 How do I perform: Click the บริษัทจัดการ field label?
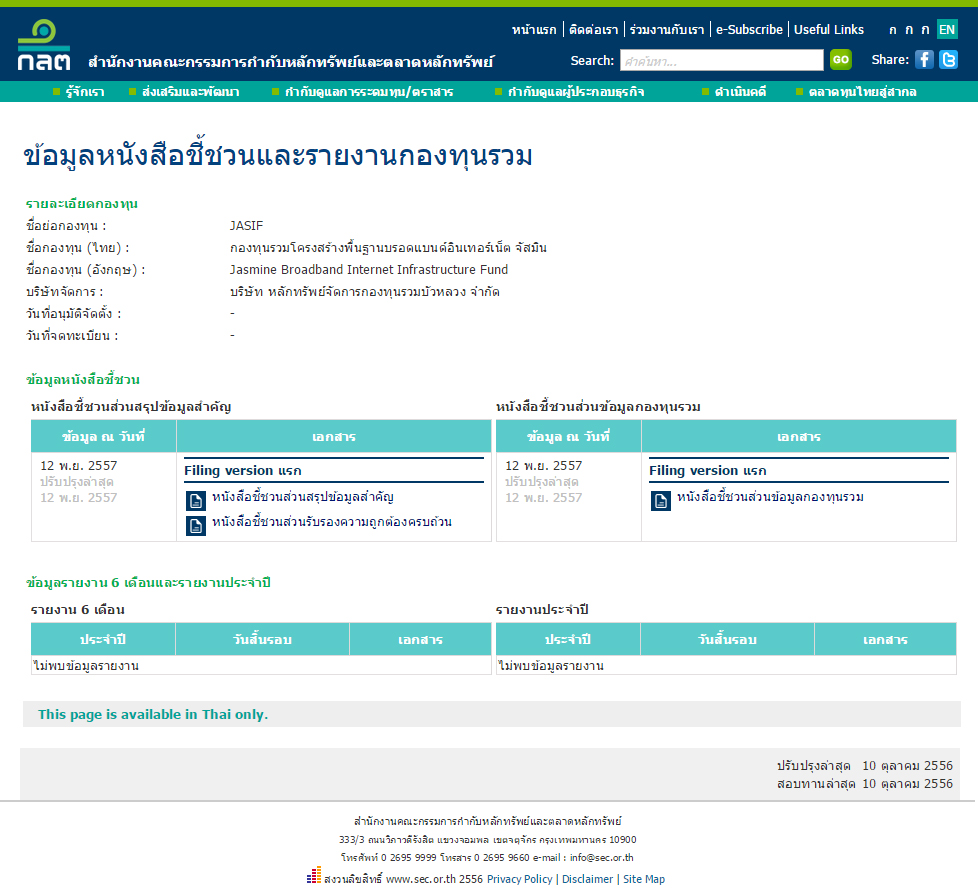(64, 292)
